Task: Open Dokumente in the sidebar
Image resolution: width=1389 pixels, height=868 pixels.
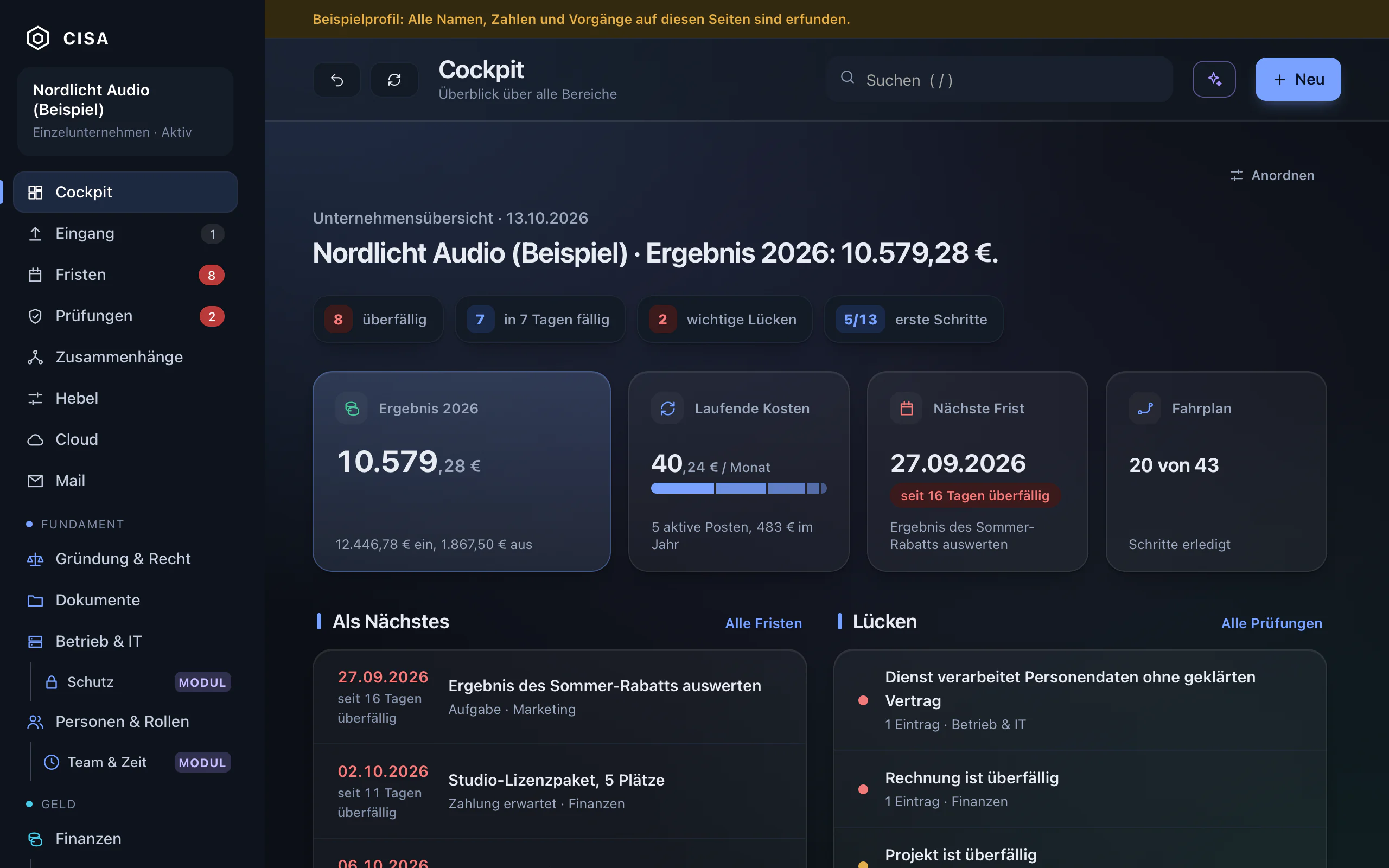Action: (x=125, y=601)
